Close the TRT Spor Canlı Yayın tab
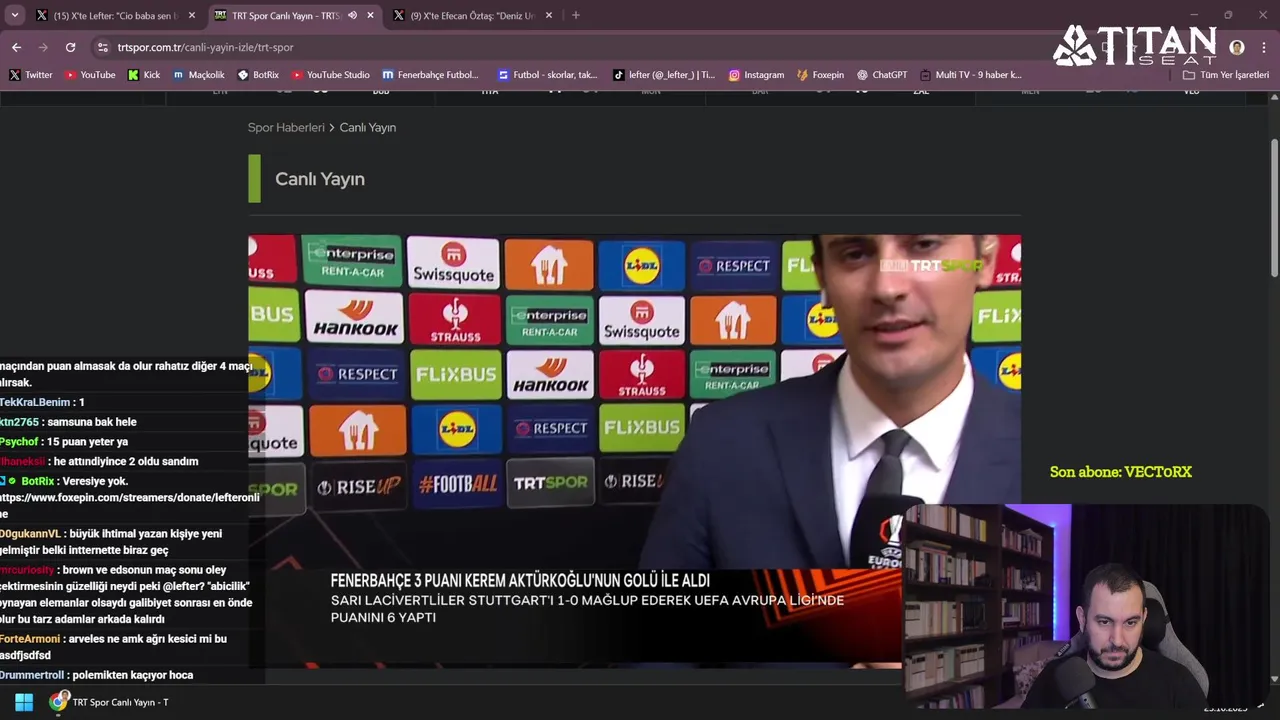 coord(370,15)
